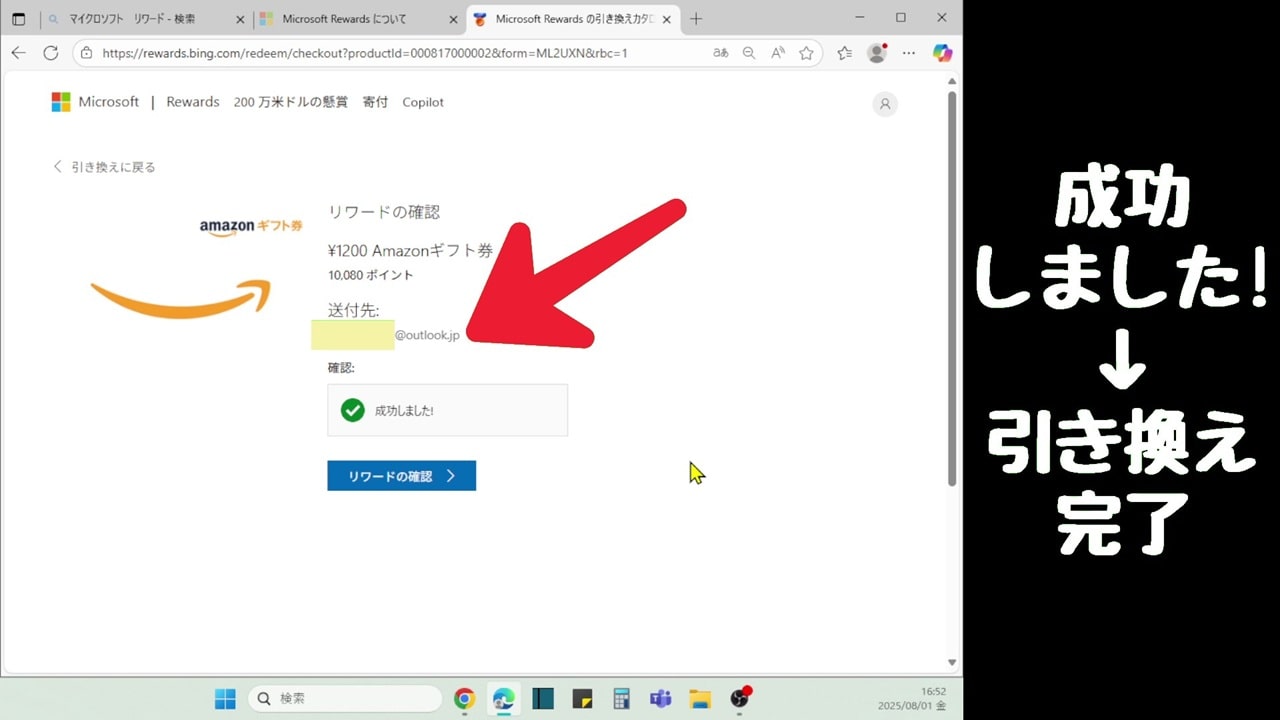Click the 成功しました! confirmation message
Image resolution: width=1280 pixels, height=720 pixels.
(404, 411)
